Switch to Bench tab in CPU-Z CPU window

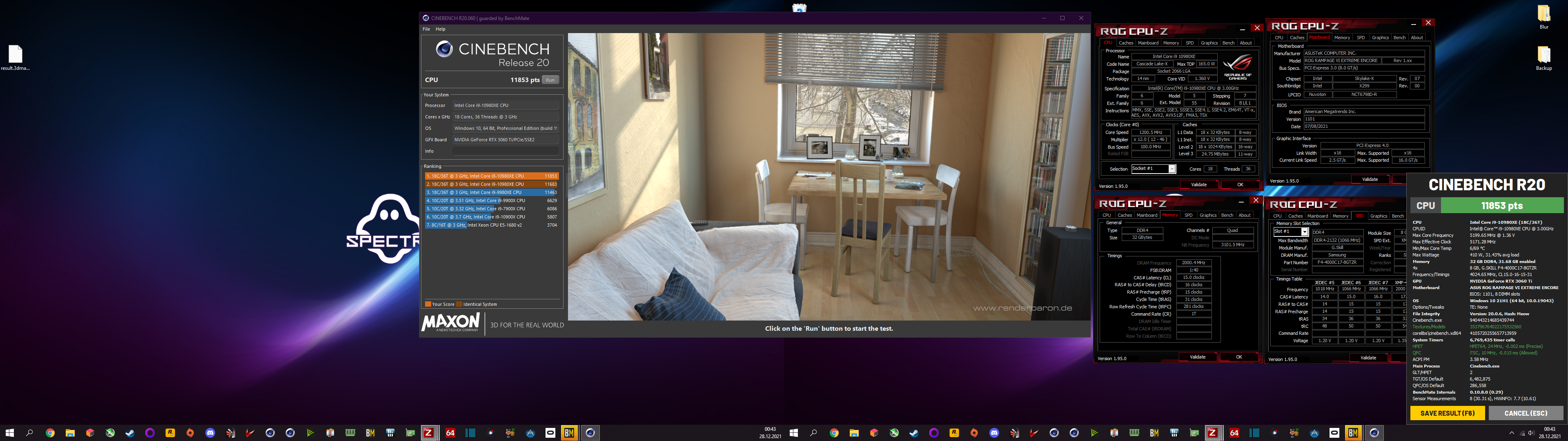point(1228,42)
